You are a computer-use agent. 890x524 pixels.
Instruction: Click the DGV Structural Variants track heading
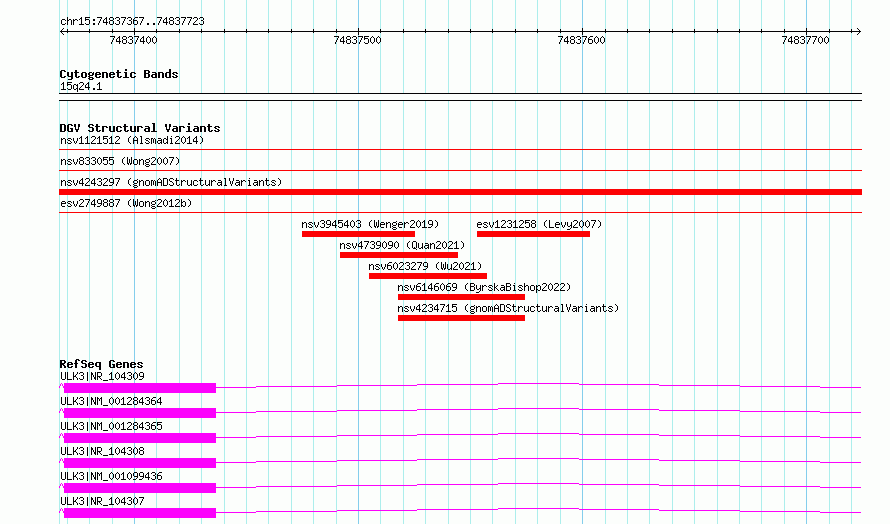point(140,128)
